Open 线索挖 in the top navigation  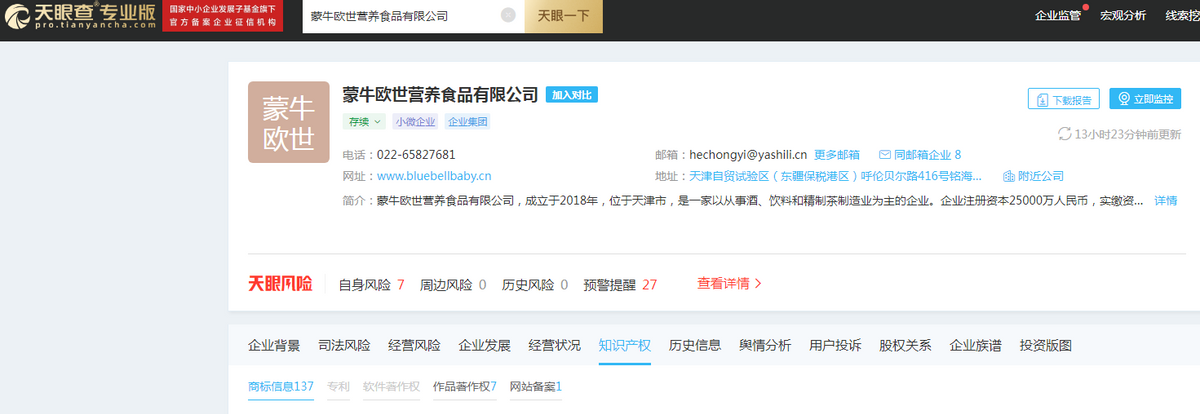tap(1182, 16)
